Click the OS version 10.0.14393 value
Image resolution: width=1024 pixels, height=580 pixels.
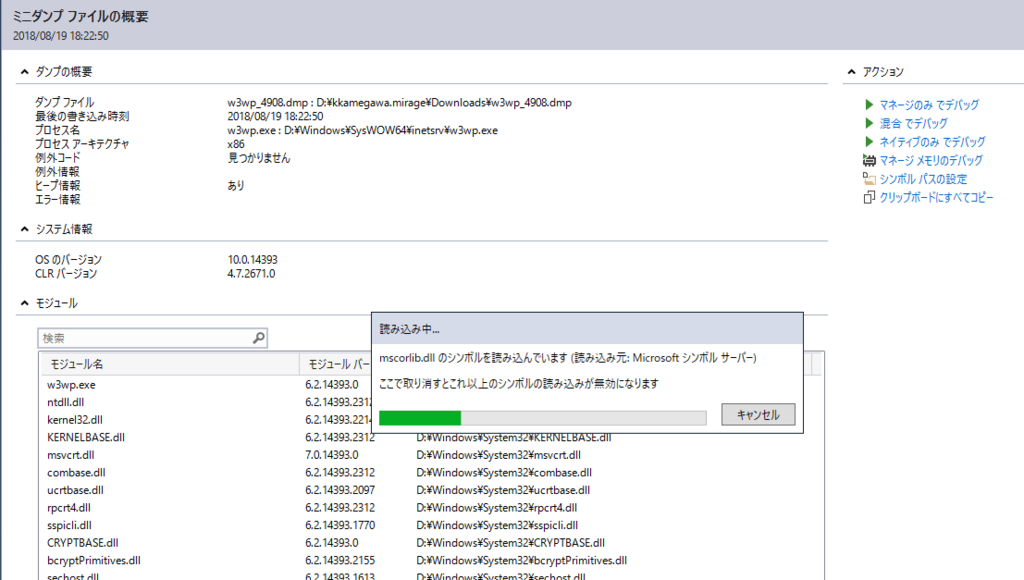(252, 260)
